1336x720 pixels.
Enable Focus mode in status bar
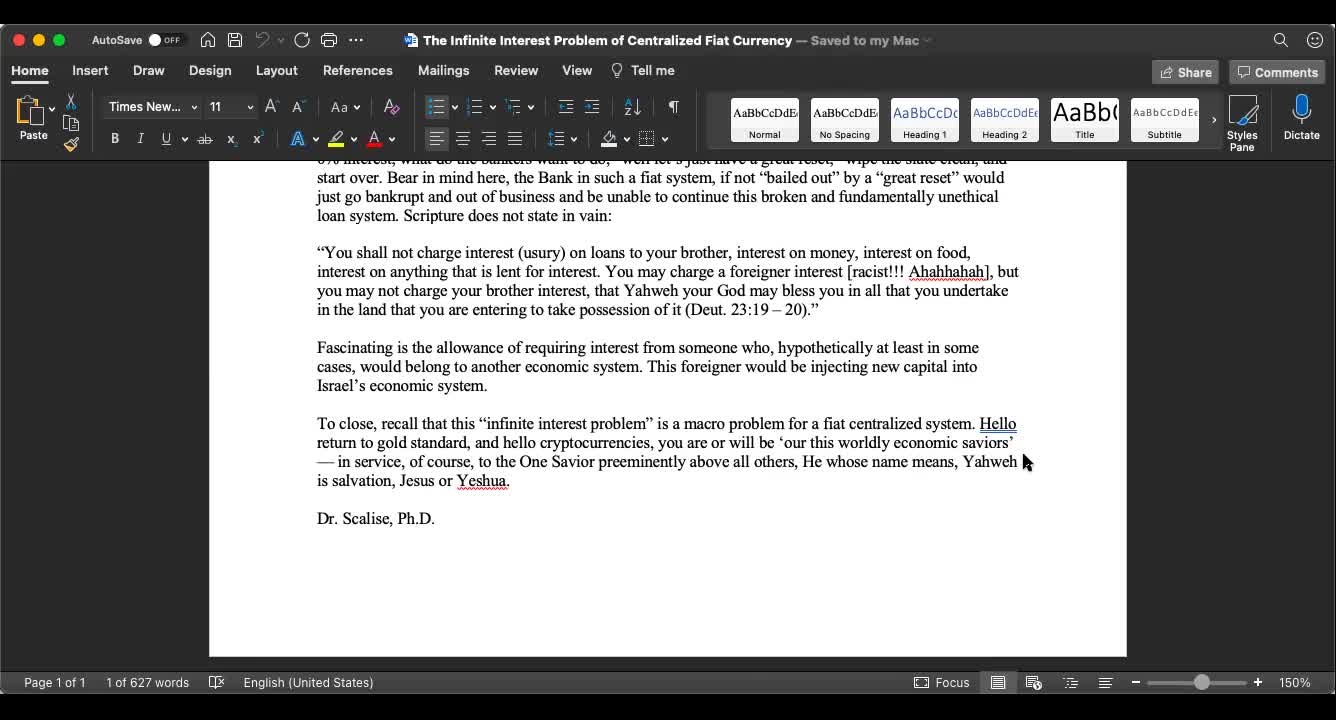point(942,682)
